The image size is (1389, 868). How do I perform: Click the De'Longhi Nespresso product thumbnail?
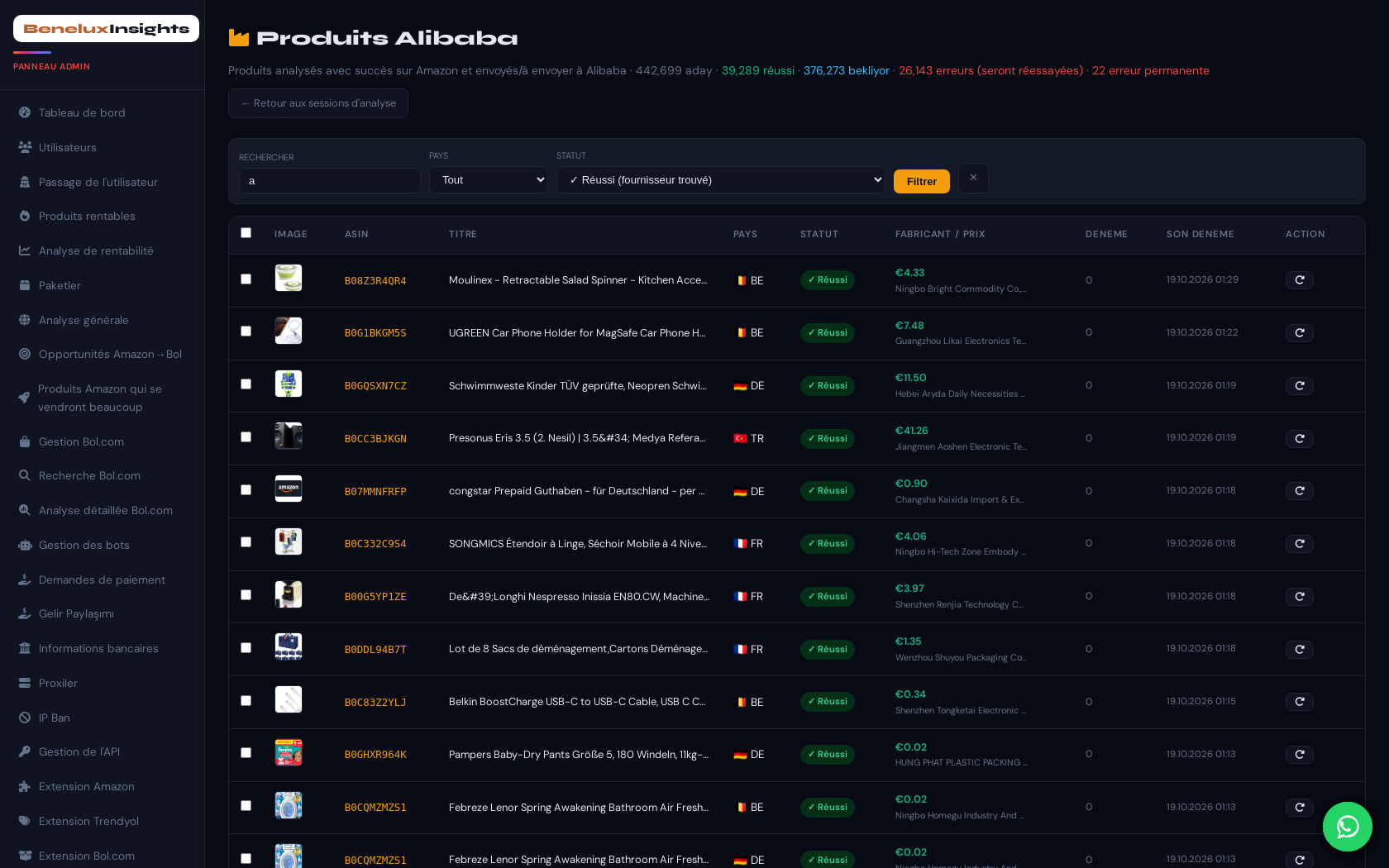pos(289,594)
